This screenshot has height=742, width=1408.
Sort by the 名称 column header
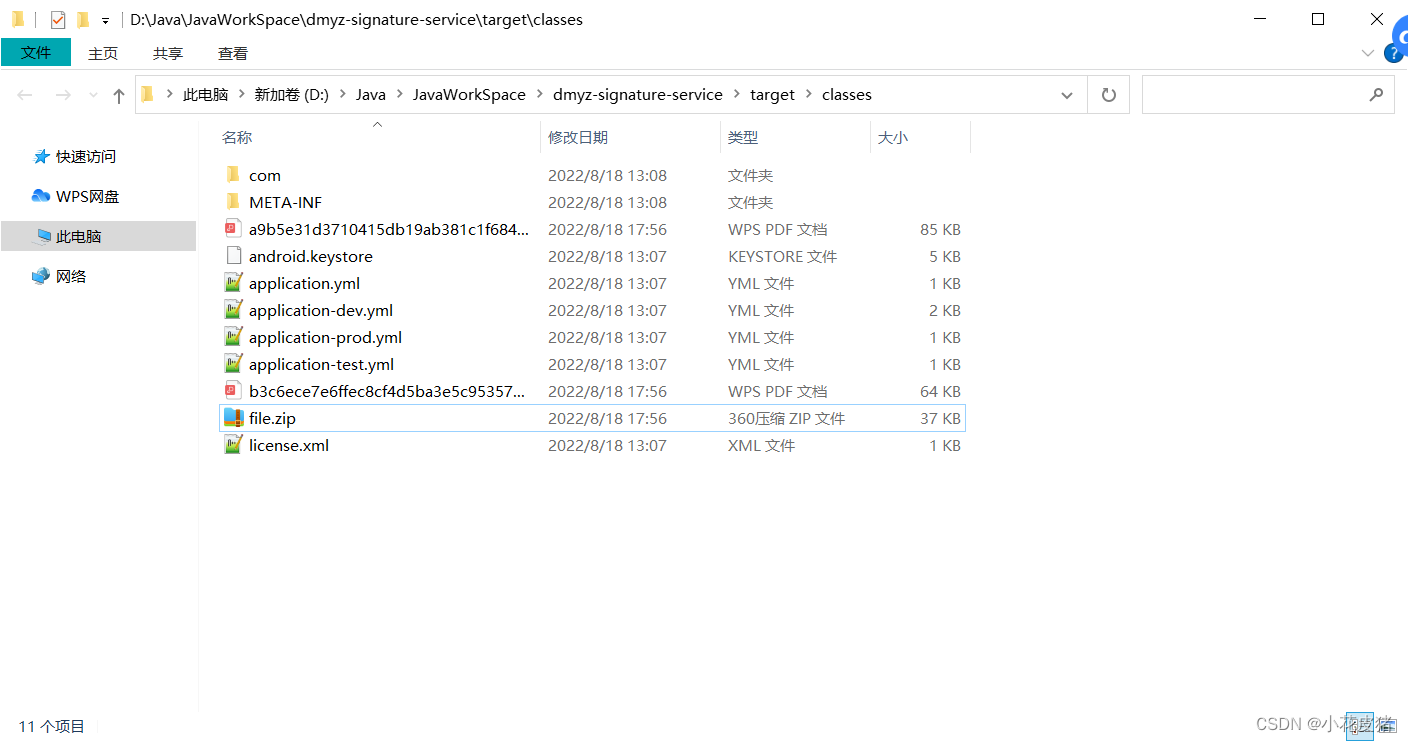click(x=237, y=137)
